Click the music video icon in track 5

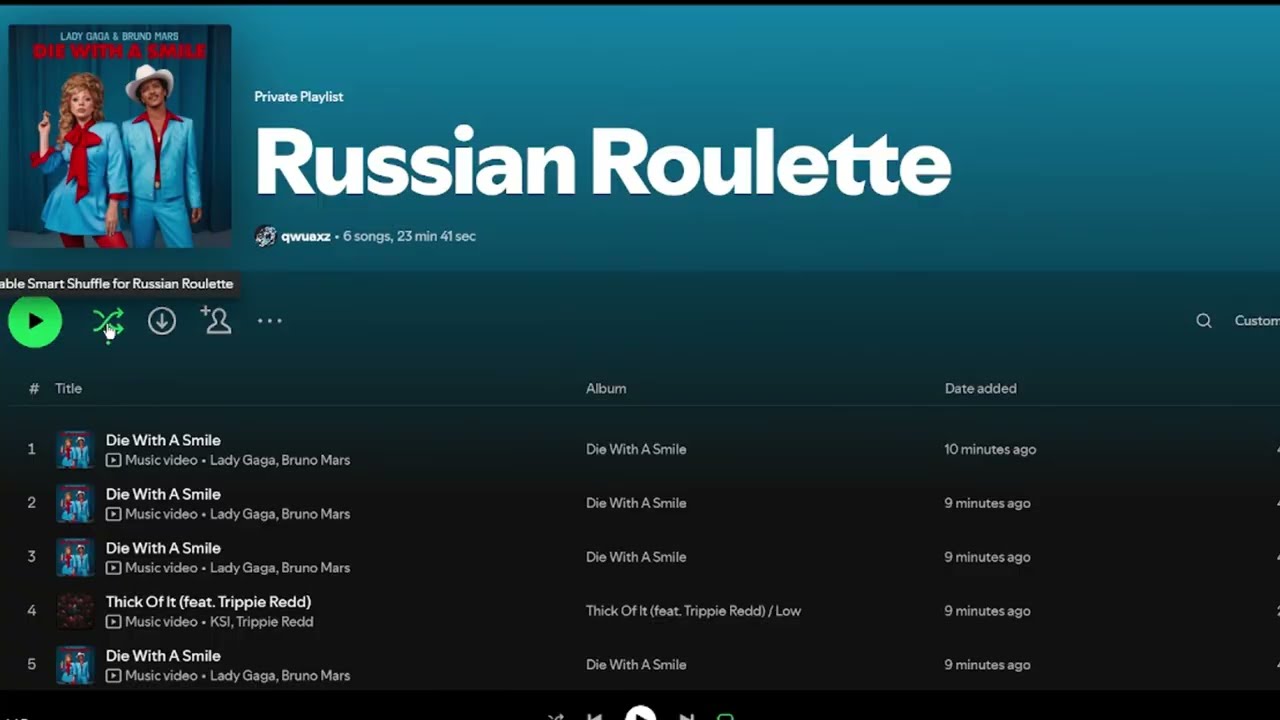click(113, 676)
